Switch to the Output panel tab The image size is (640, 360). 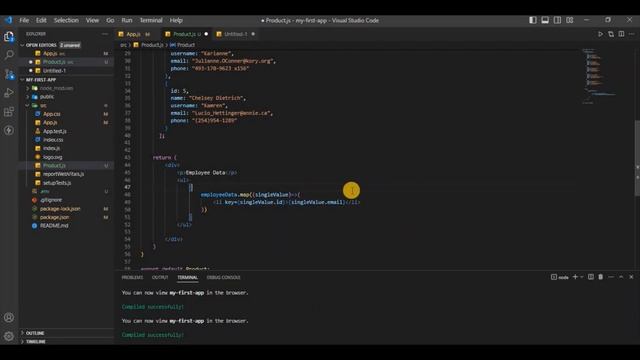160,277
